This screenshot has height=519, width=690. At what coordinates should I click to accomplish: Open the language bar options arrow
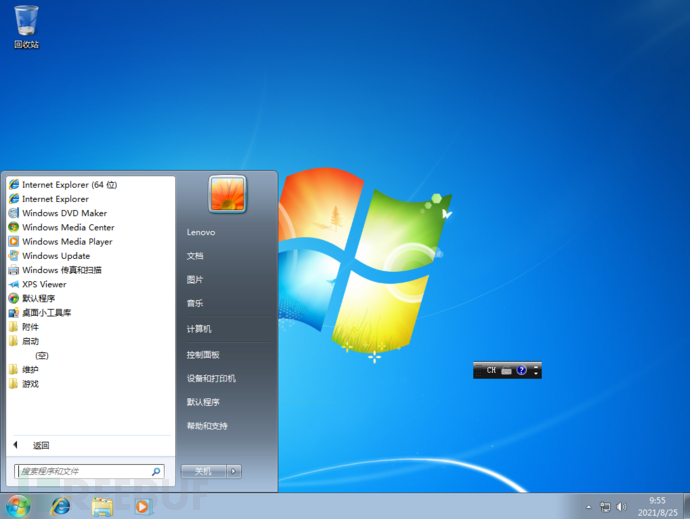coord(536,370)
